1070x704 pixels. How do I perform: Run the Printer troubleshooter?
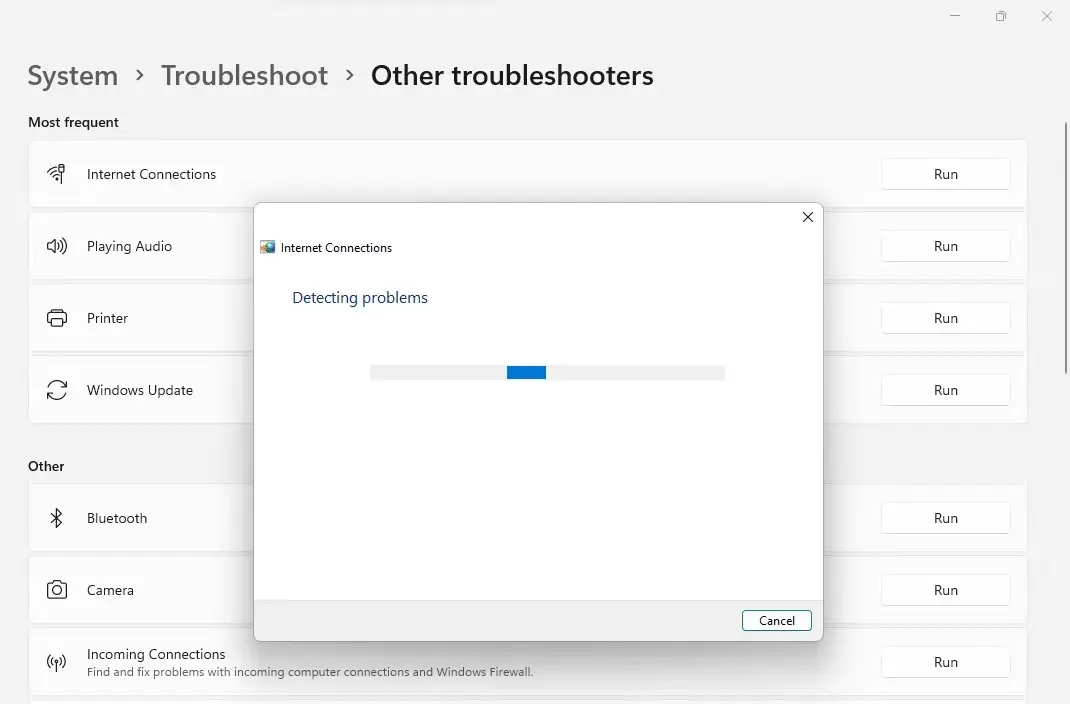pyautogui.click(x=946, y=318)
